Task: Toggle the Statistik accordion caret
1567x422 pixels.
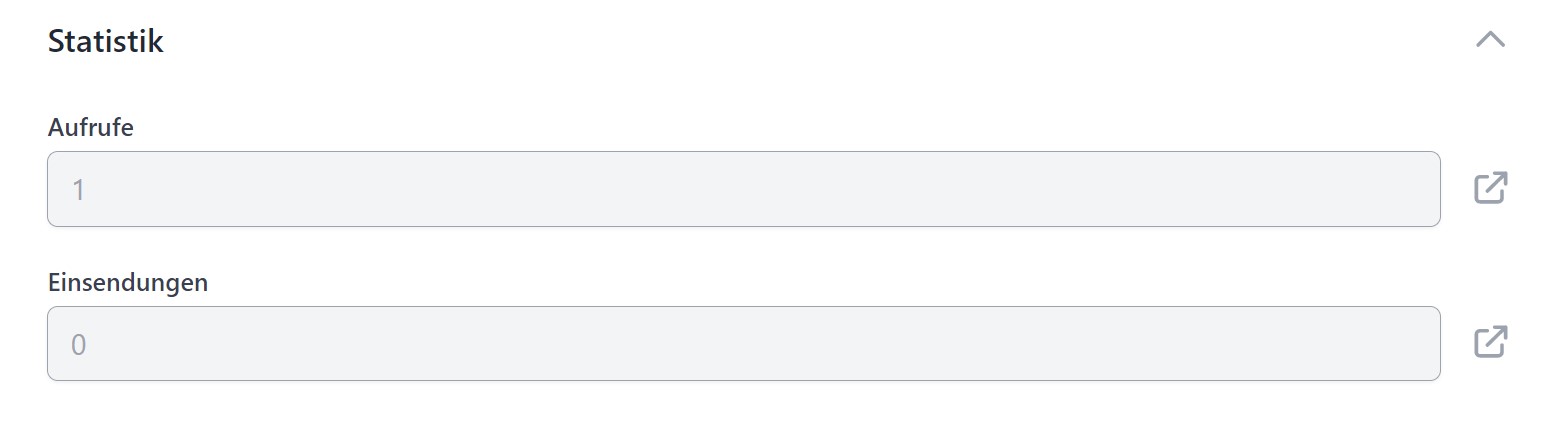Action: pos(1490,40)
